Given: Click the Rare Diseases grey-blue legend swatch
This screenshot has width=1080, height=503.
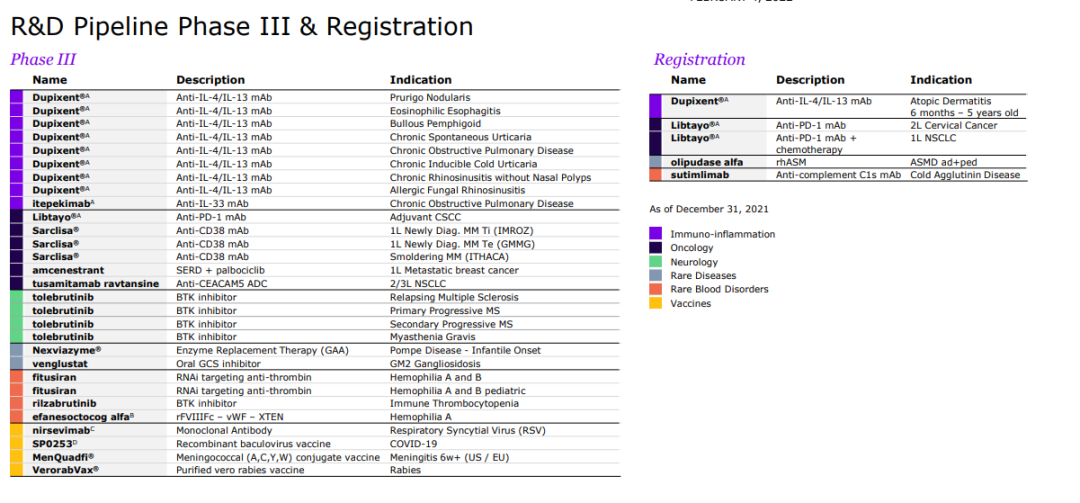Looking at the screenshot, I should coord(655,276).
